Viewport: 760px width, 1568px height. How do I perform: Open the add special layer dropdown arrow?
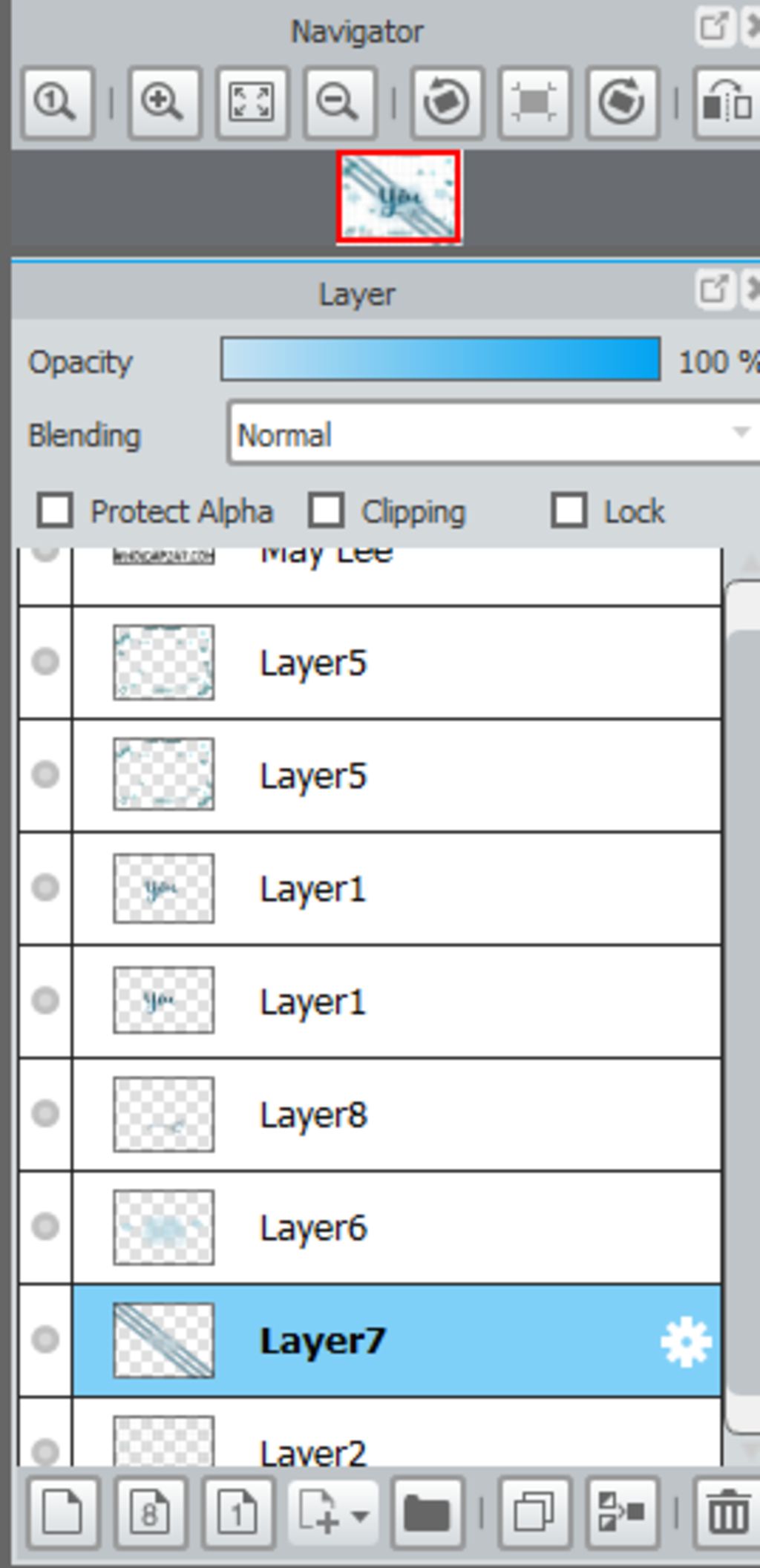(359, 1515)
